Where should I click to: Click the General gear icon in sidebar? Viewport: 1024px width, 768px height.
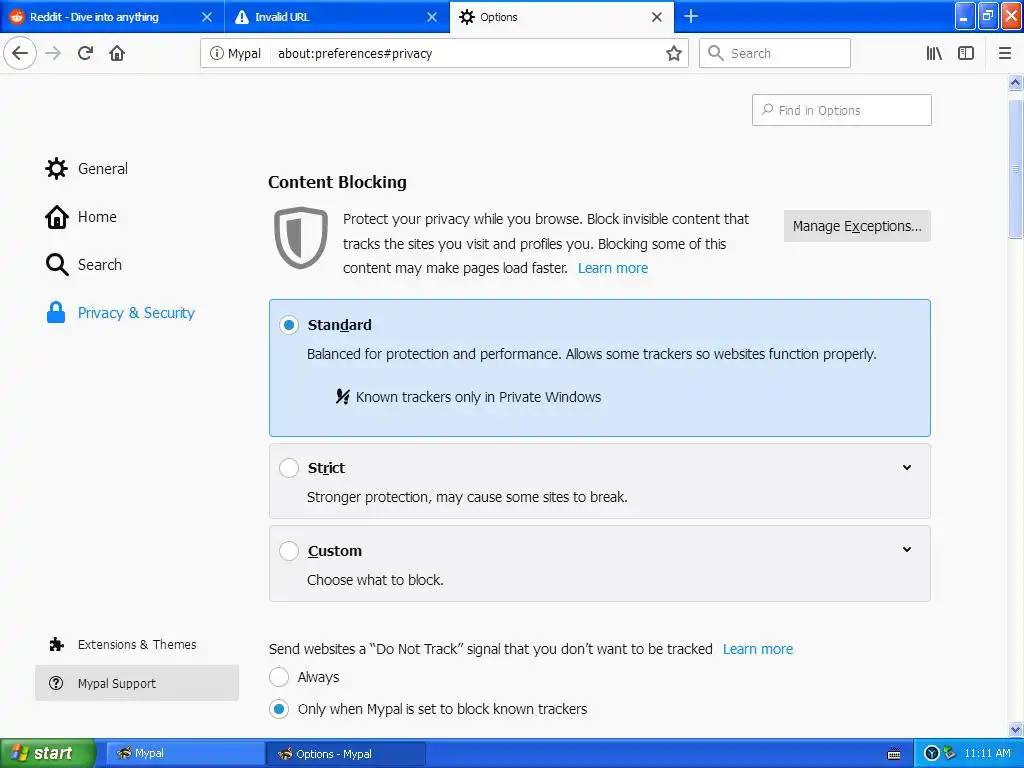[56, 168]
